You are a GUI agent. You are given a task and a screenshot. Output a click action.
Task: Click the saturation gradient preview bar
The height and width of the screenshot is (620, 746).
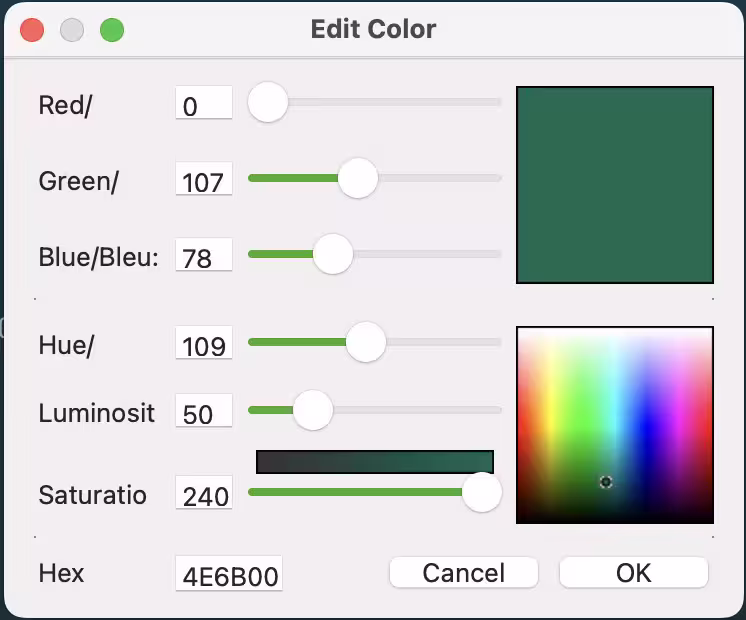[x=375, y=462]
